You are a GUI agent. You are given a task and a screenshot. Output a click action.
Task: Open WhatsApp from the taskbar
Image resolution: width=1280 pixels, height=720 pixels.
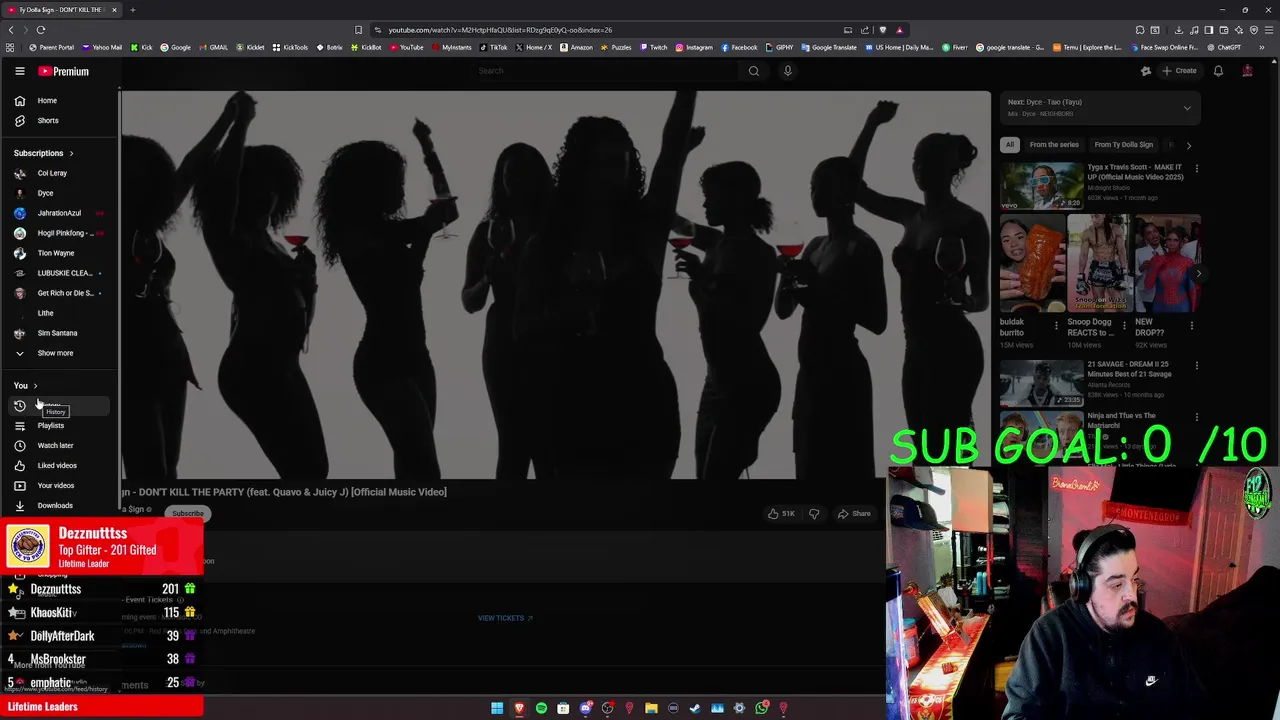[761, 708]
